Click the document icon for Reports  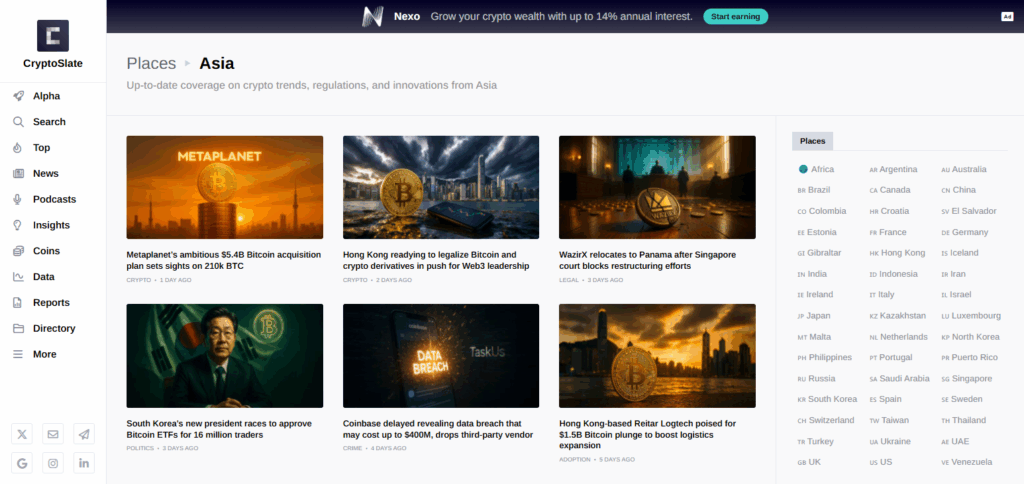19,302
